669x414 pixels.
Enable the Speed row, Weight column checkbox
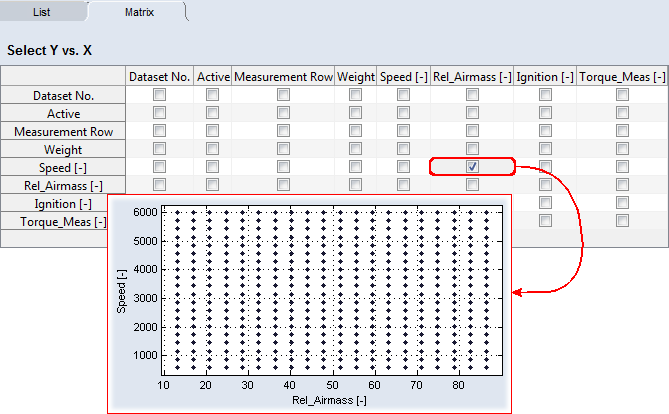pos(355,167)
